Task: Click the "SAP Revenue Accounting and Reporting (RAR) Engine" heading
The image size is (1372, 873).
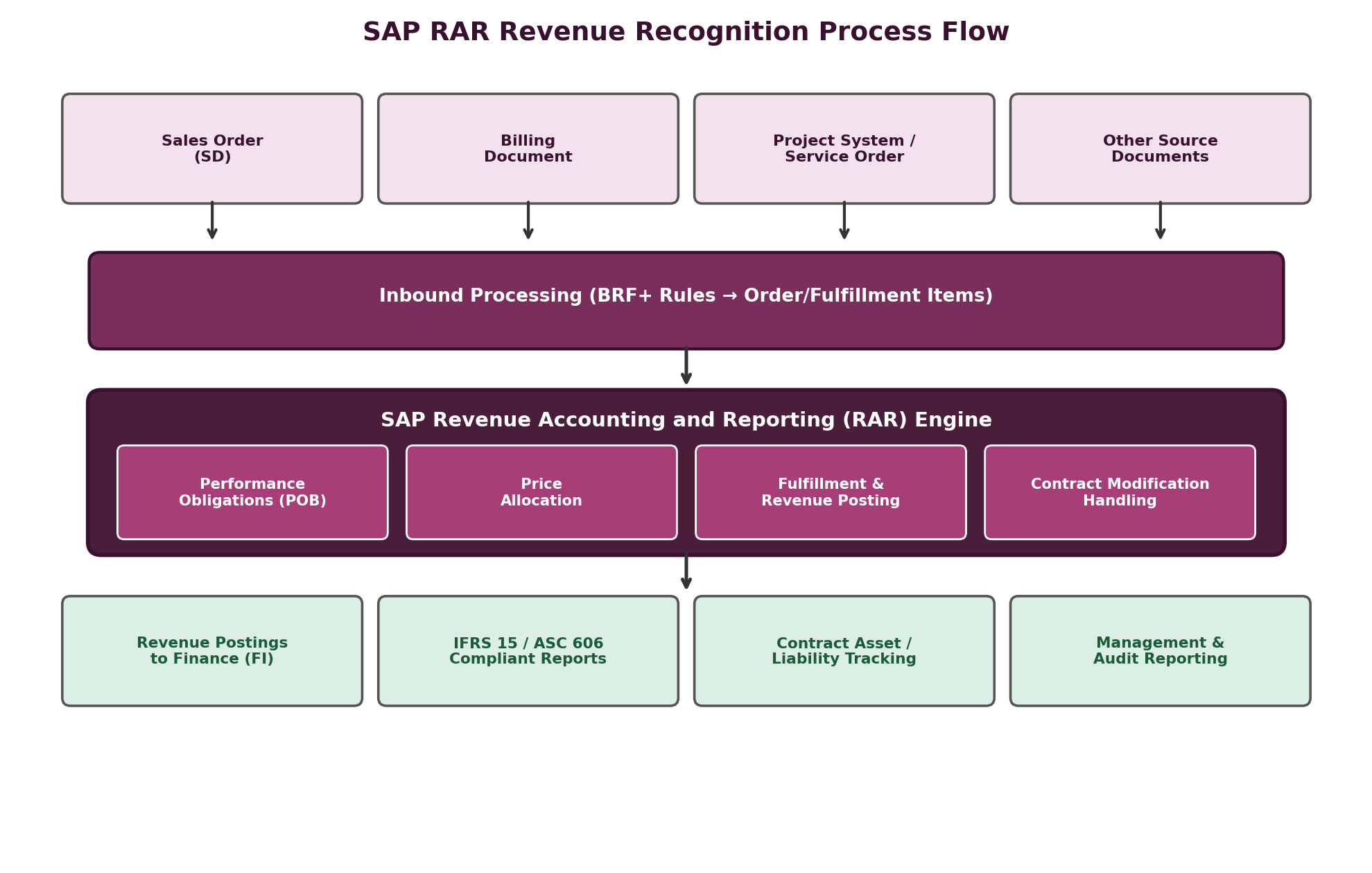Action: point(686,420)
